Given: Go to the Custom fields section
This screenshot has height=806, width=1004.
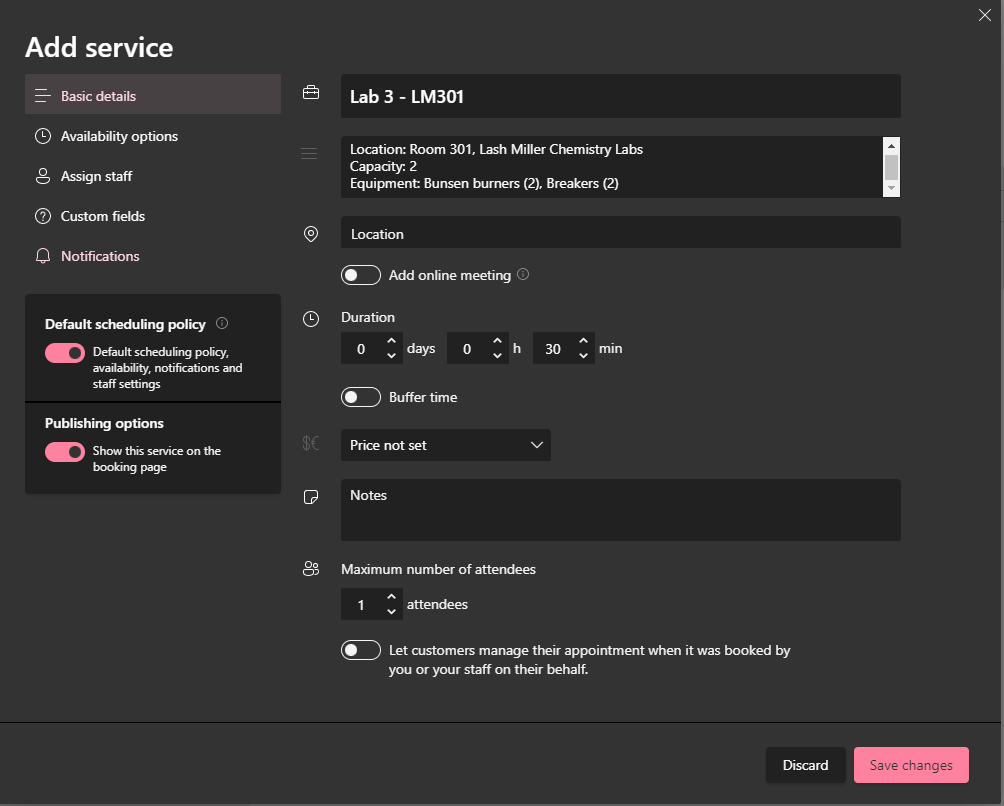Looking at the screenshot, I should pyautogui.click(x=103, y=216).
